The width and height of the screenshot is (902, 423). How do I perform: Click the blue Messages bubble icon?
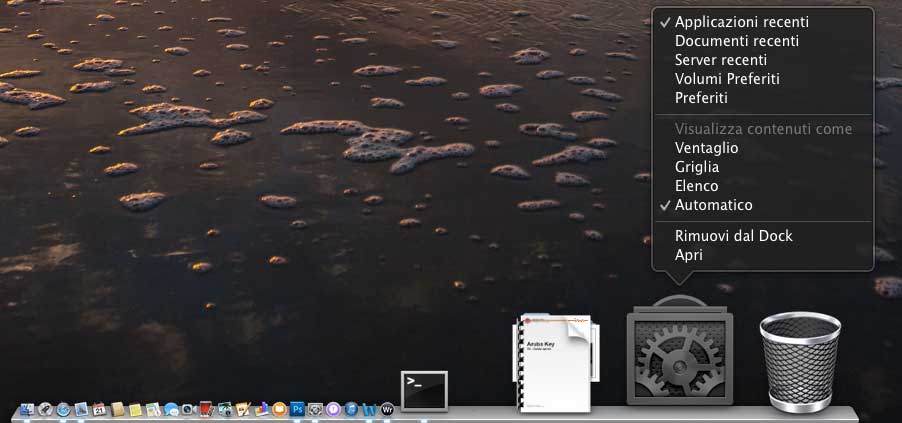(x=171, y=409)
